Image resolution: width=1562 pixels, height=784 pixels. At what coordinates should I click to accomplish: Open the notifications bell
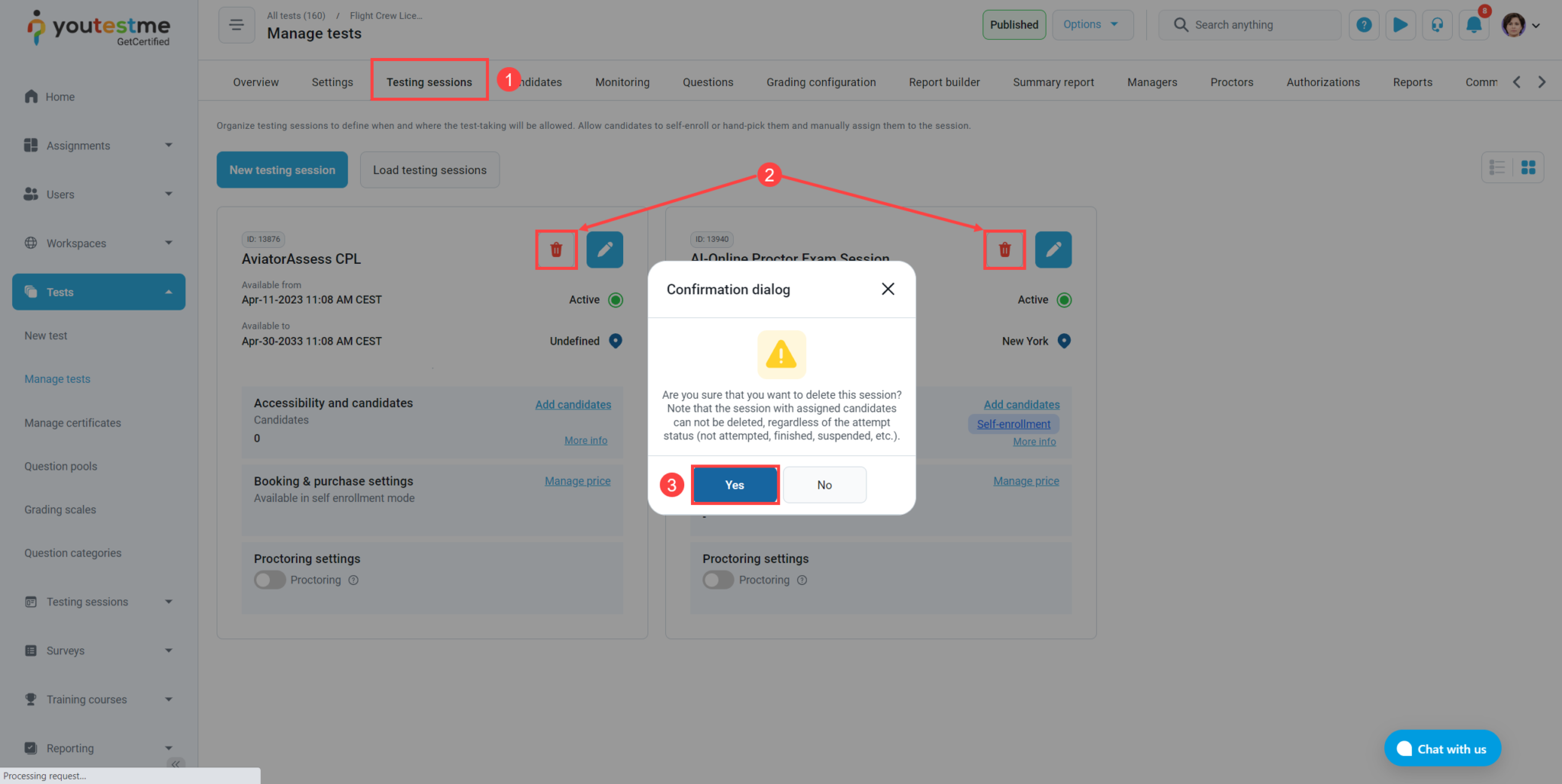pyautogui.click(x=1474, y=25)
